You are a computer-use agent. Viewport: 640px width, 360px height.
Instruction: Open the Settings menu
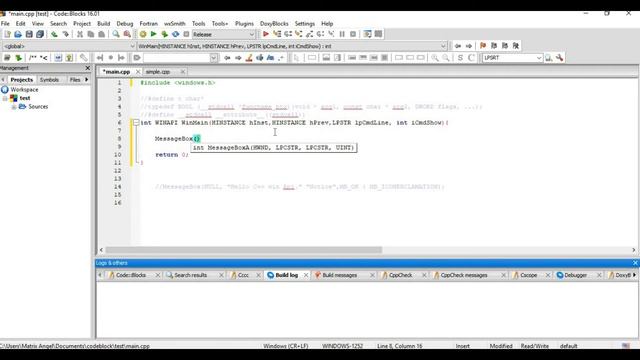[x=304, y=24]
